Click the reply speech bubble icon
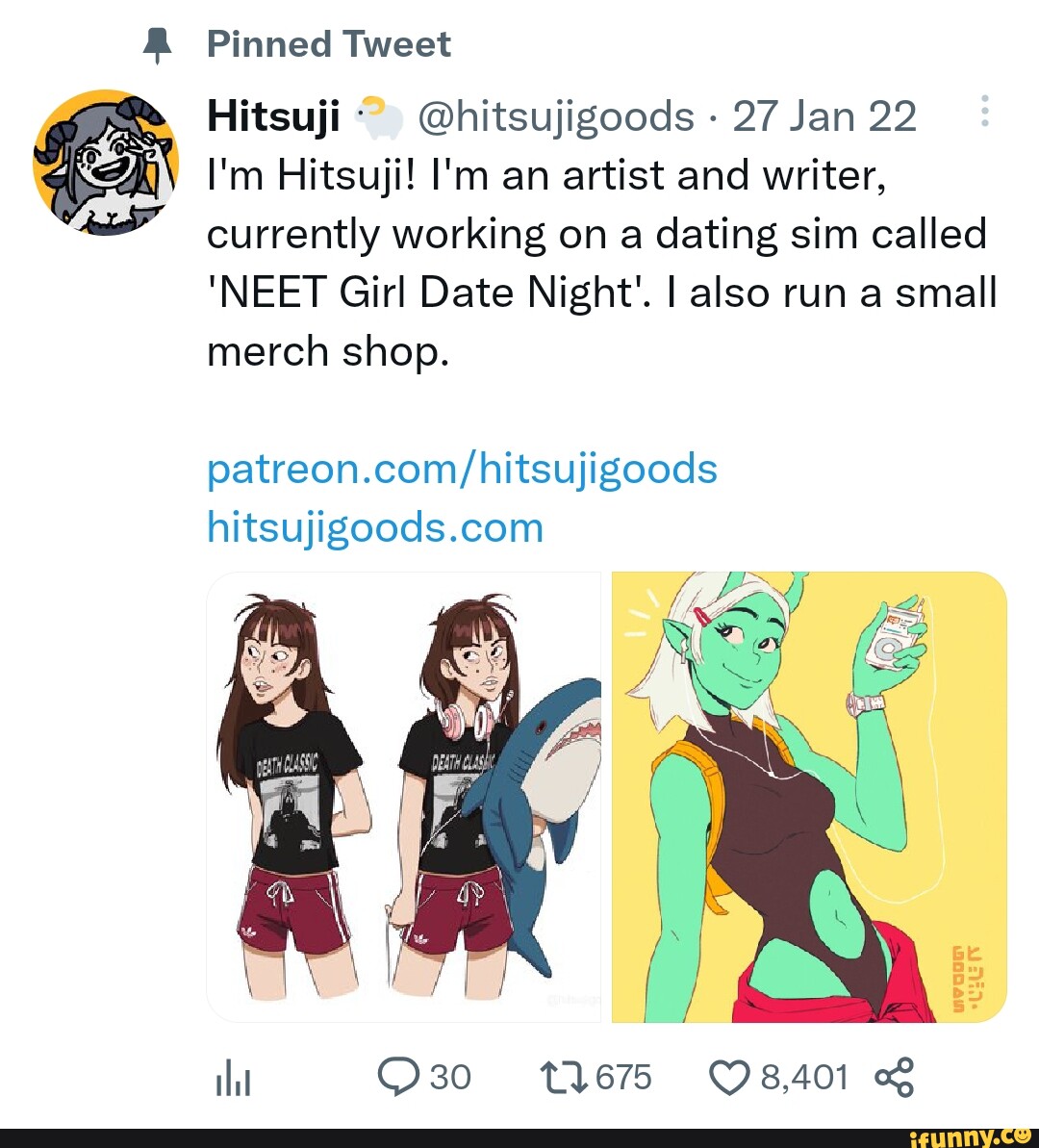 click(399, 1077)
